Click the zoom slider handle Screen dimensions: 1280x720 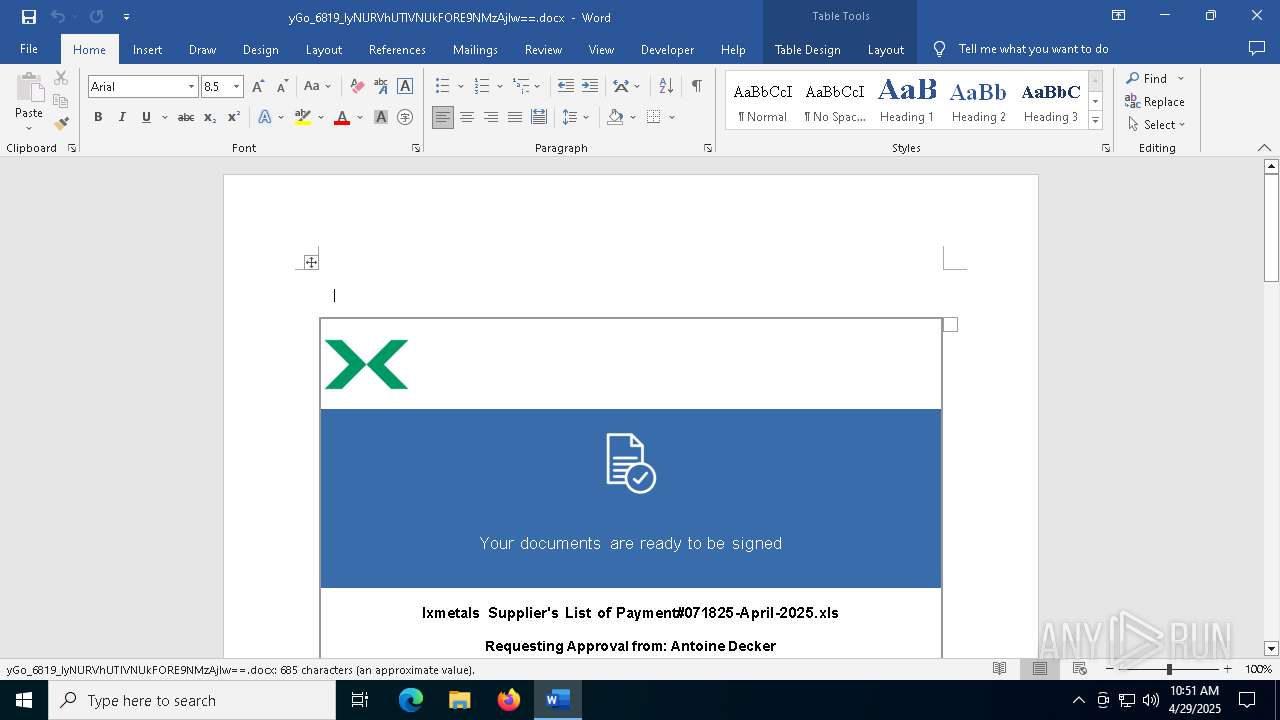pos(1169,669)
